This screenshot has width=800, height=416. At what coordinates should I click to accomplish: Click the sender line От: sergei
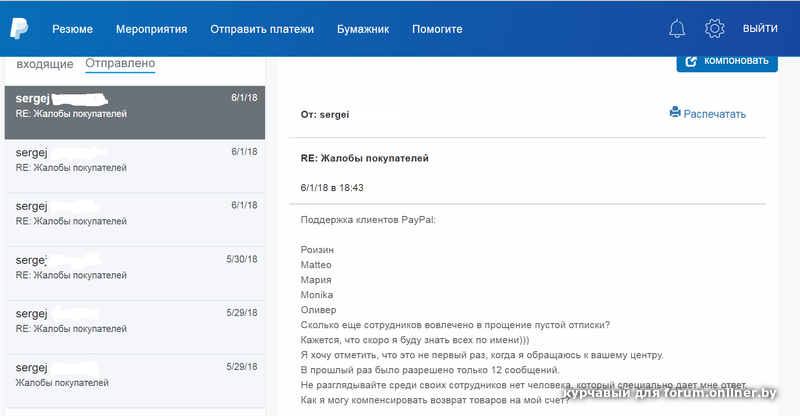coord(324,114)
